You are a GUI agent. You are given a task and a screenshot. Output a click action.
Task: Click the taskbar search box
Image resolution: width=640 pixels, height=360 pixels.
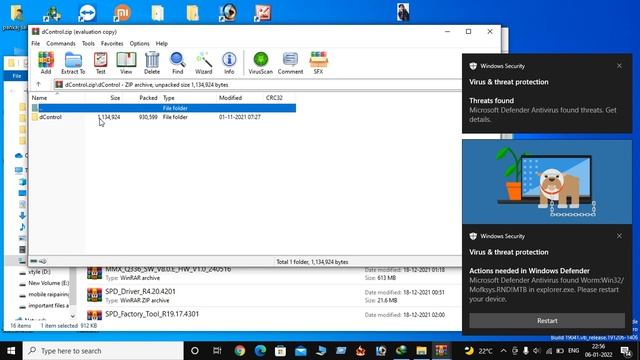103,351
